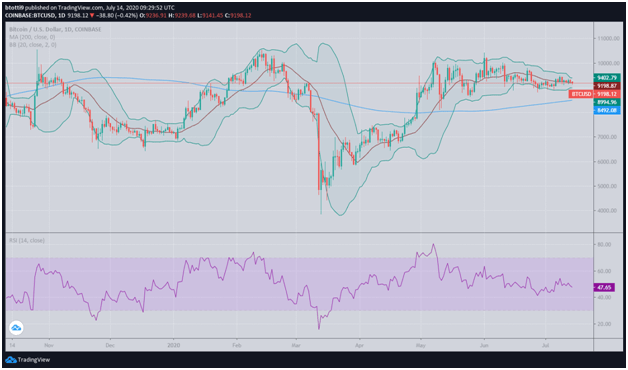Click the Jun label on the time axis
Viewport: 628px width, 370px height.
click(484, 344)
